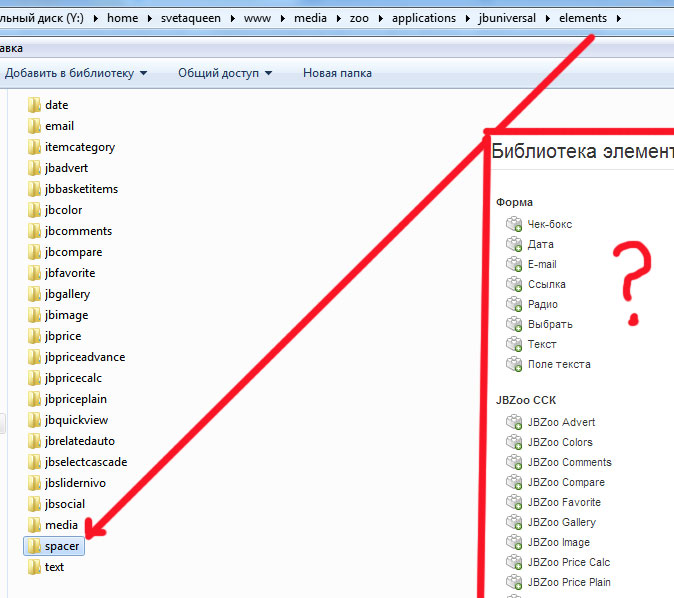Add the Дата element icon

514,244
